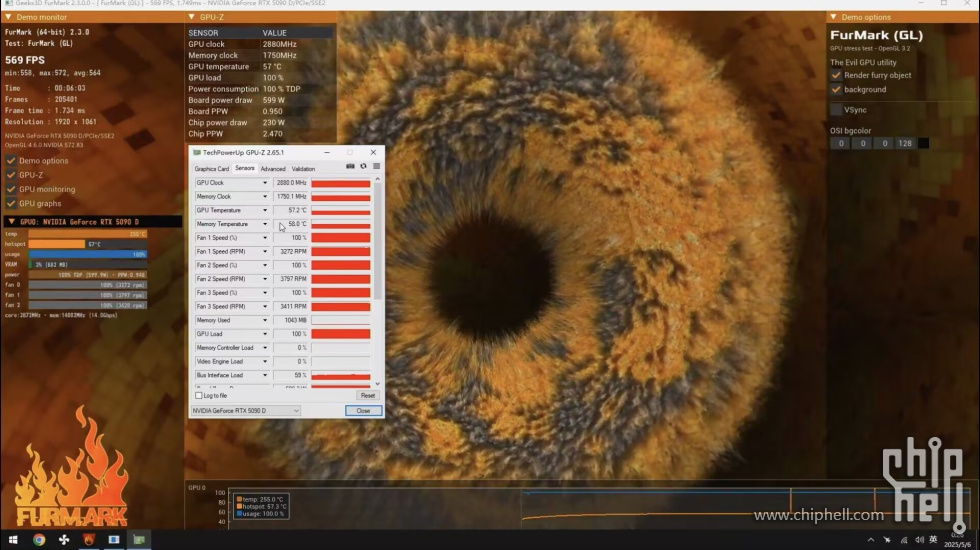The image size is (980, 550).
Task: Collapse Demo options panel
Action: point(833,17)
